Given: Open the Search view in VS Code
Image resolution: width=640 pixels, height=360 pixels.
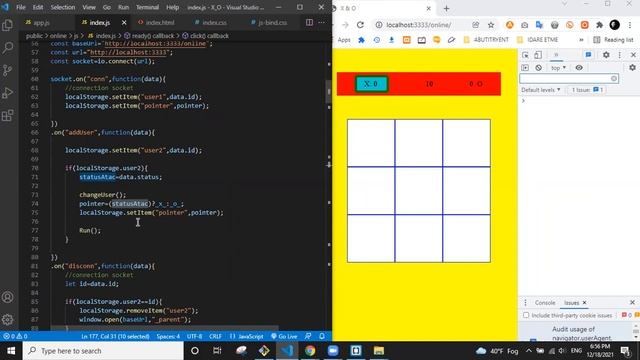Looking at the screenshot, I should coord(7,48).
